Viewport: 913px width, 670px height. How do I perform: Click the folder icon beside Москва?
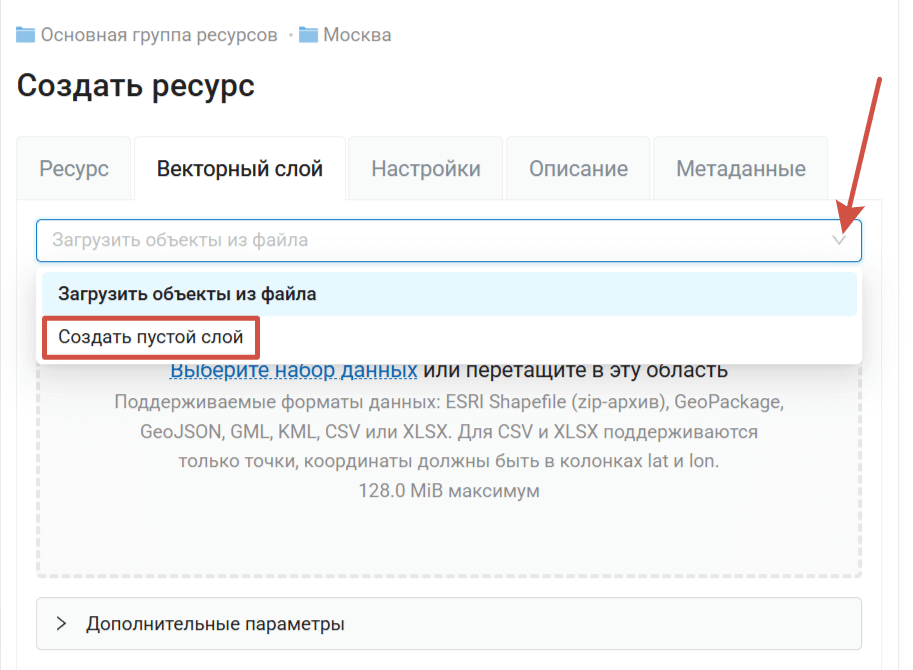(x=308, y=35)
